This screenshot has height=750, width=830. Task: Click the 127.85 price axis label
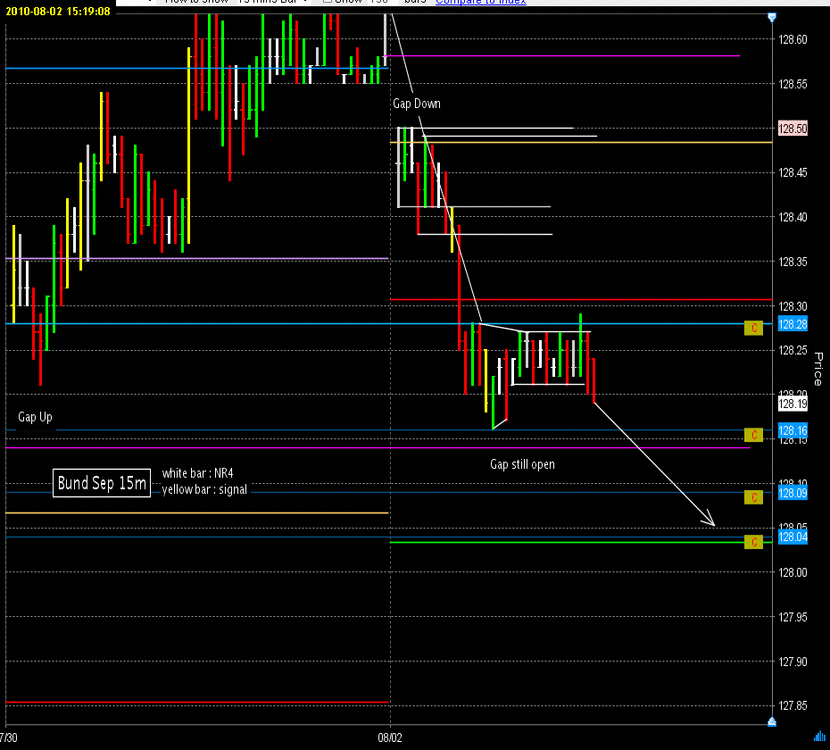792,706
